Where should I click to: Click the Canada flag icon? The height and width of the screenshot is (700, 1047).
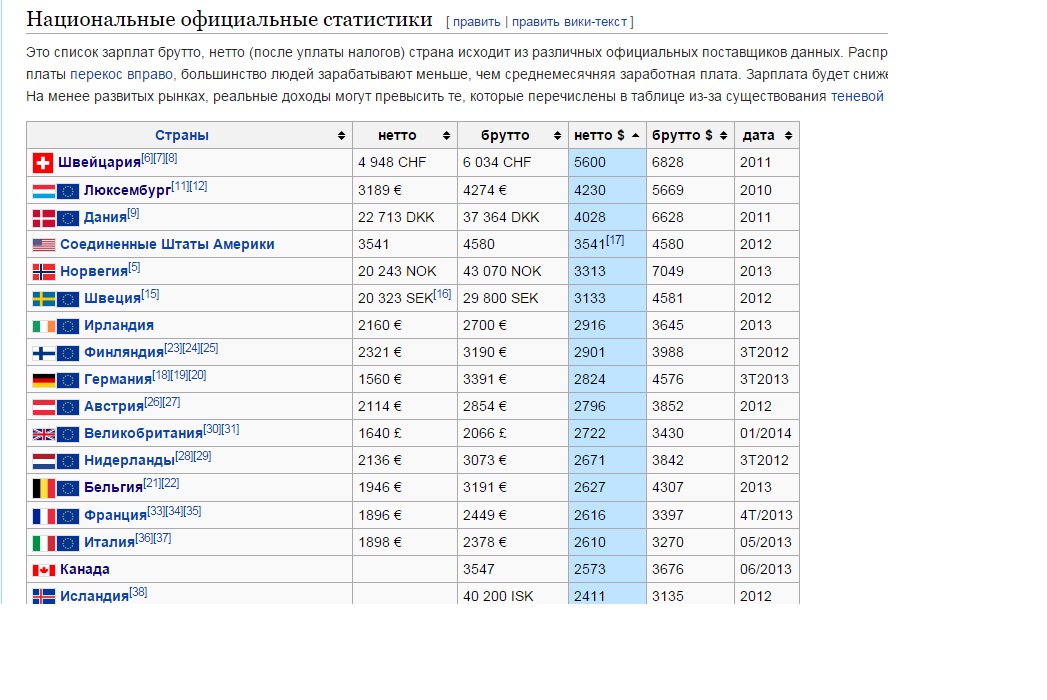[44, 570]
